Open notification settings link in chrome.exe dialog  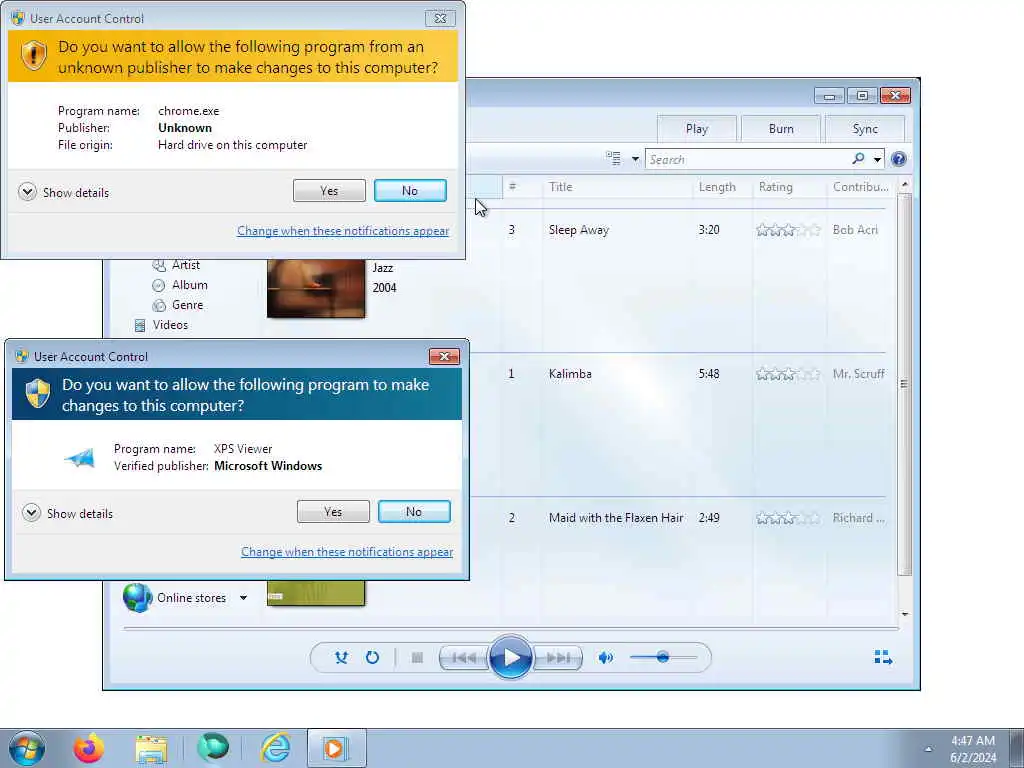click(343, 231)
